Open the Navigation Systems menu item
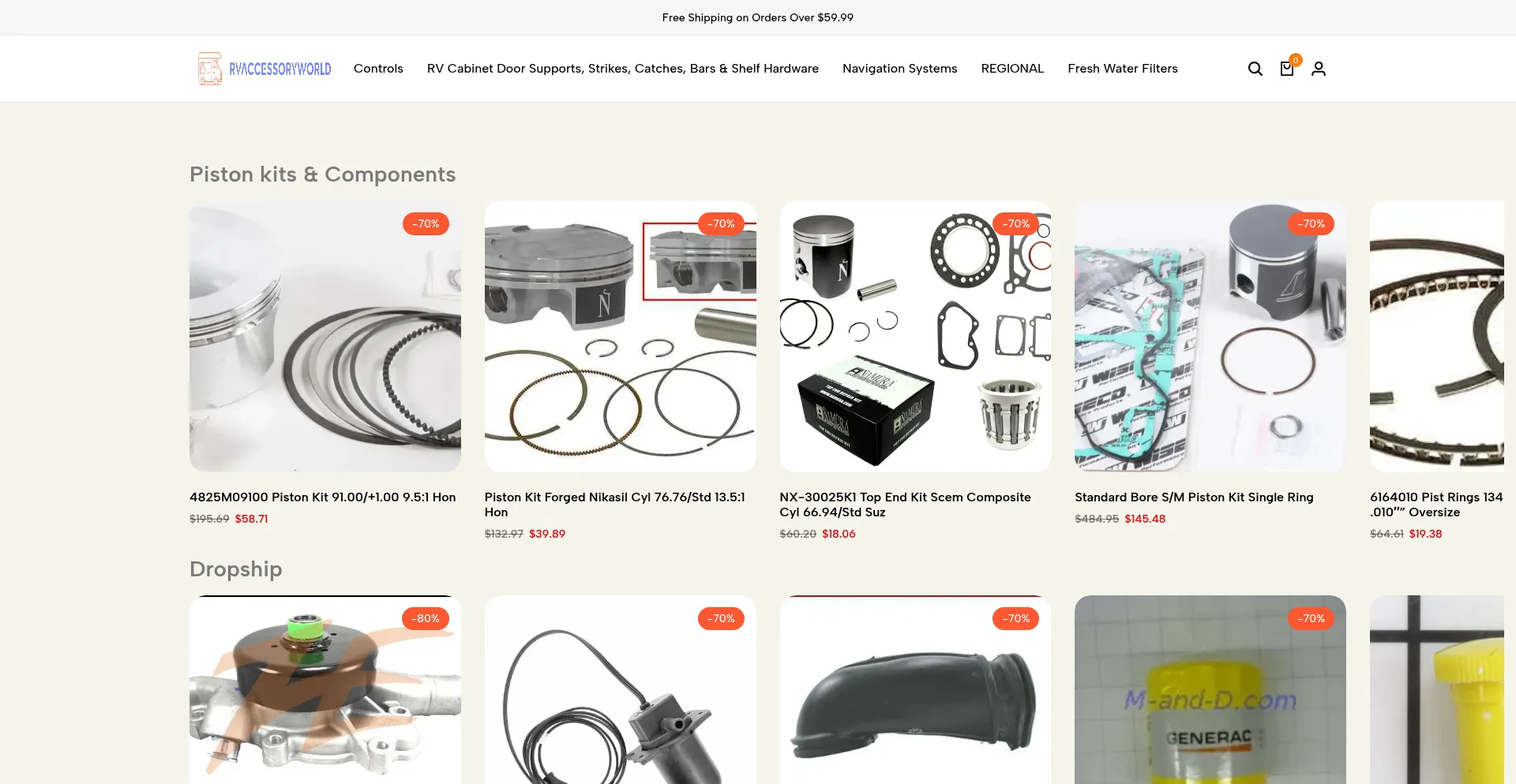Viewport: 1516px width, 784px height. pyautogui.click(x=899, y=69)
